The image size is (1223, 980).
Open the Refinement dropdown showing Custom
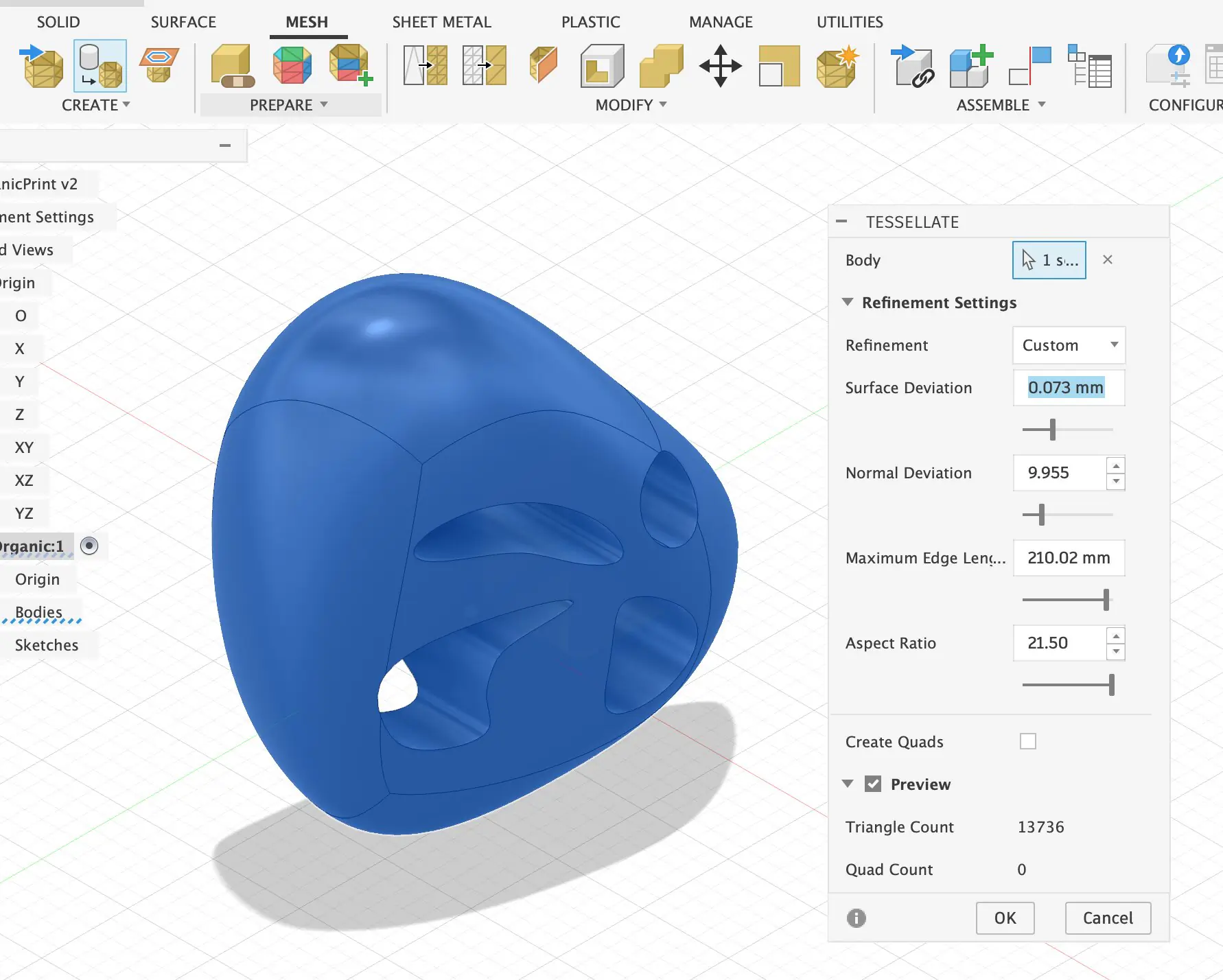1068,345
